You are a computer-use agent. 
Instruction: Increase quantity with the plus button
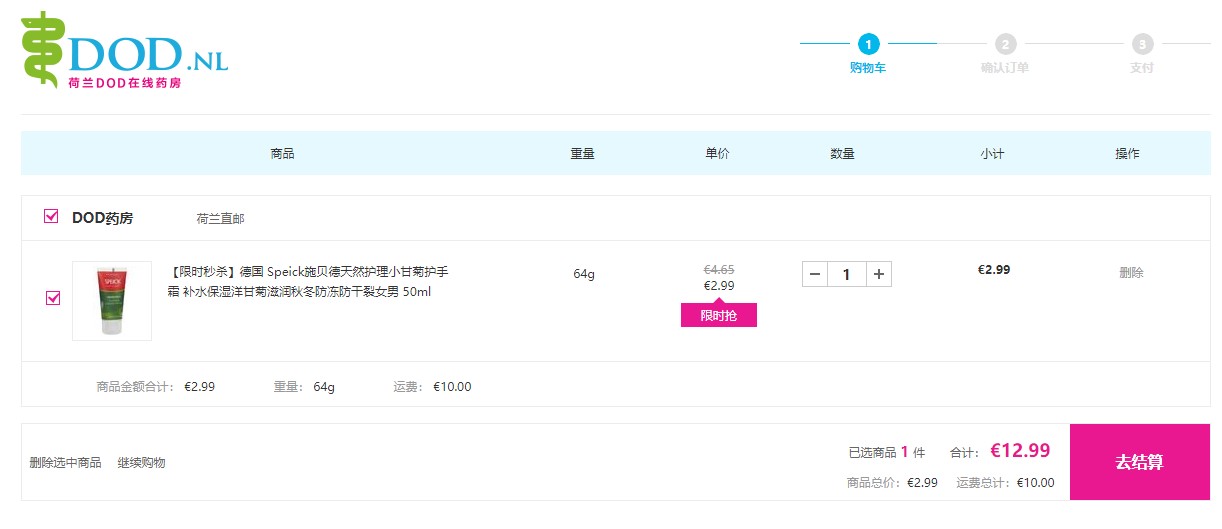pos(879,274)
